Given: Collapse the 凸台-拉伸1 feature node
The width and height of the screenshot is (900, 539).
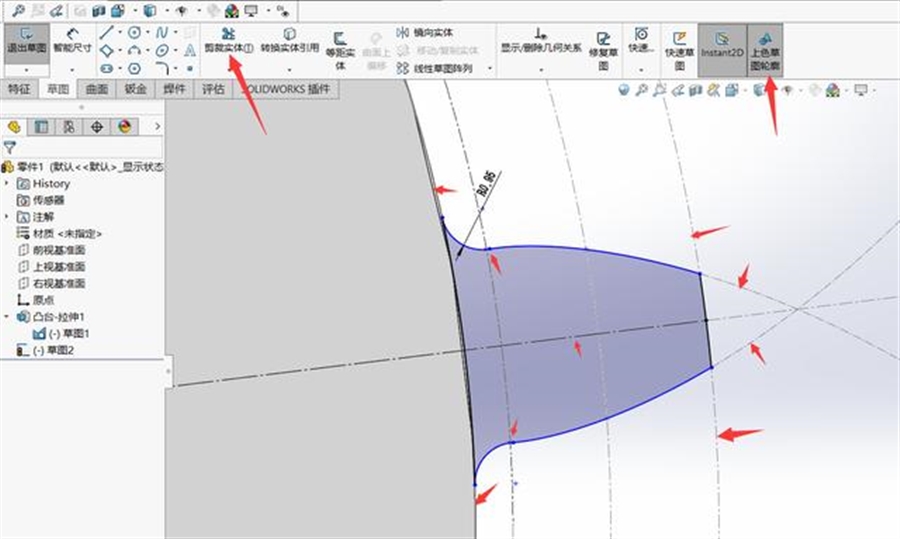Looking at the screenshot, I should (6, 316).
